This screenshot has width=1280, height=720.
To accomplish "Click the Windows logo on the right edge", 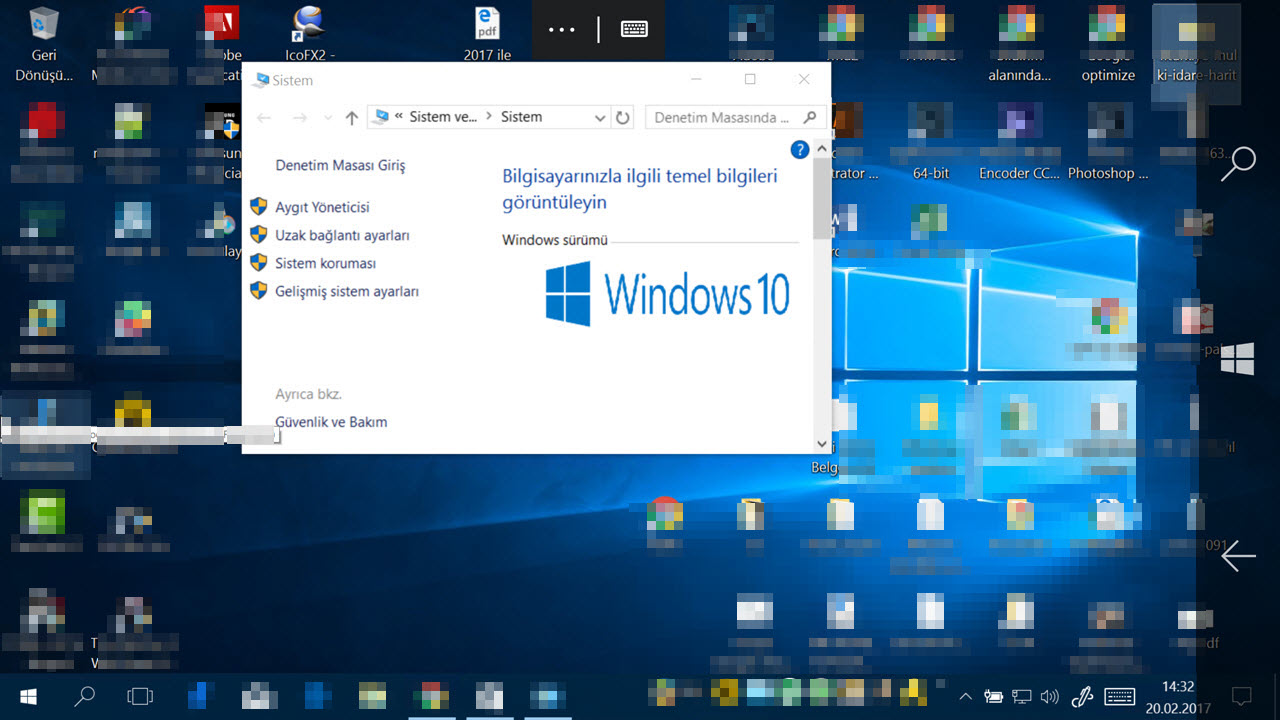I will coord(1238,359).
